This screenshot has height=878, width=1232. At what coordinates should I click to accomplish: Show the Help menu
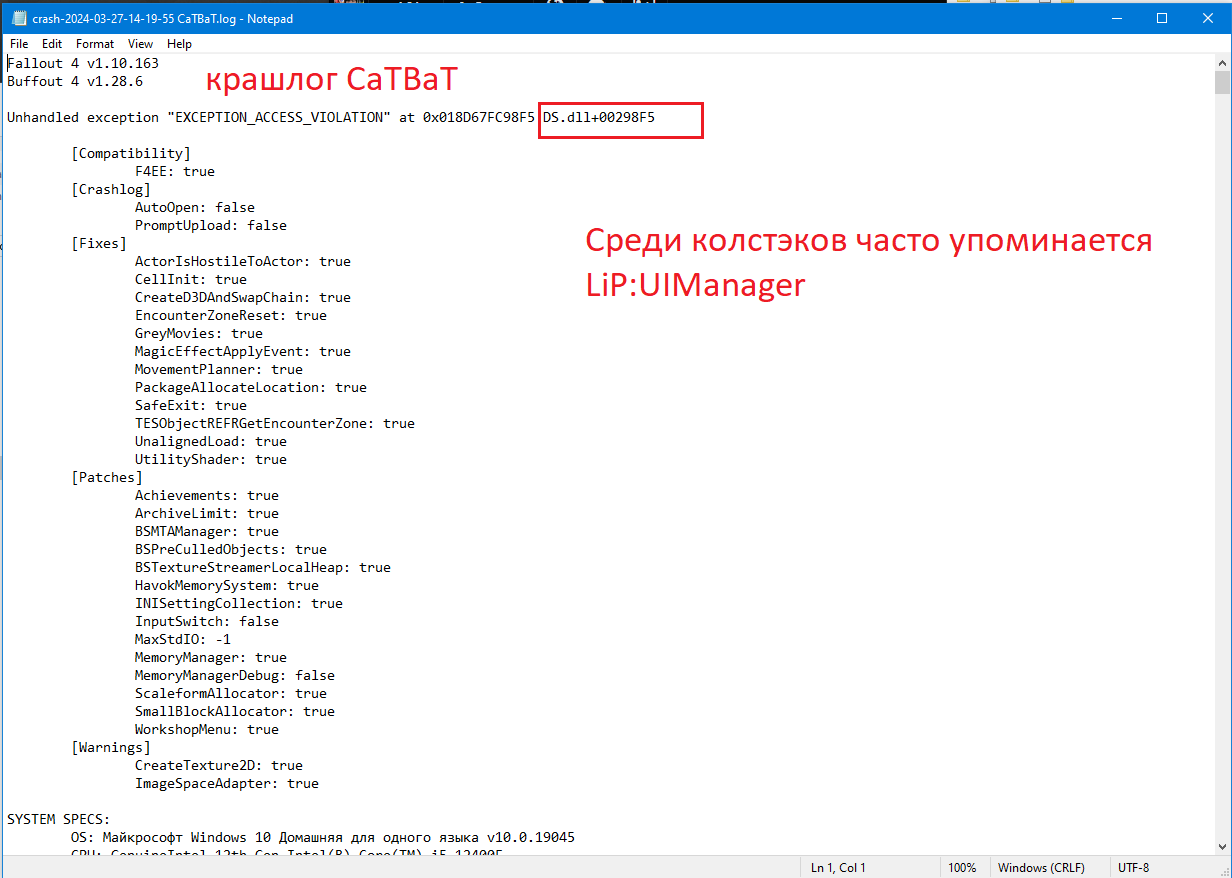point(179,44)
